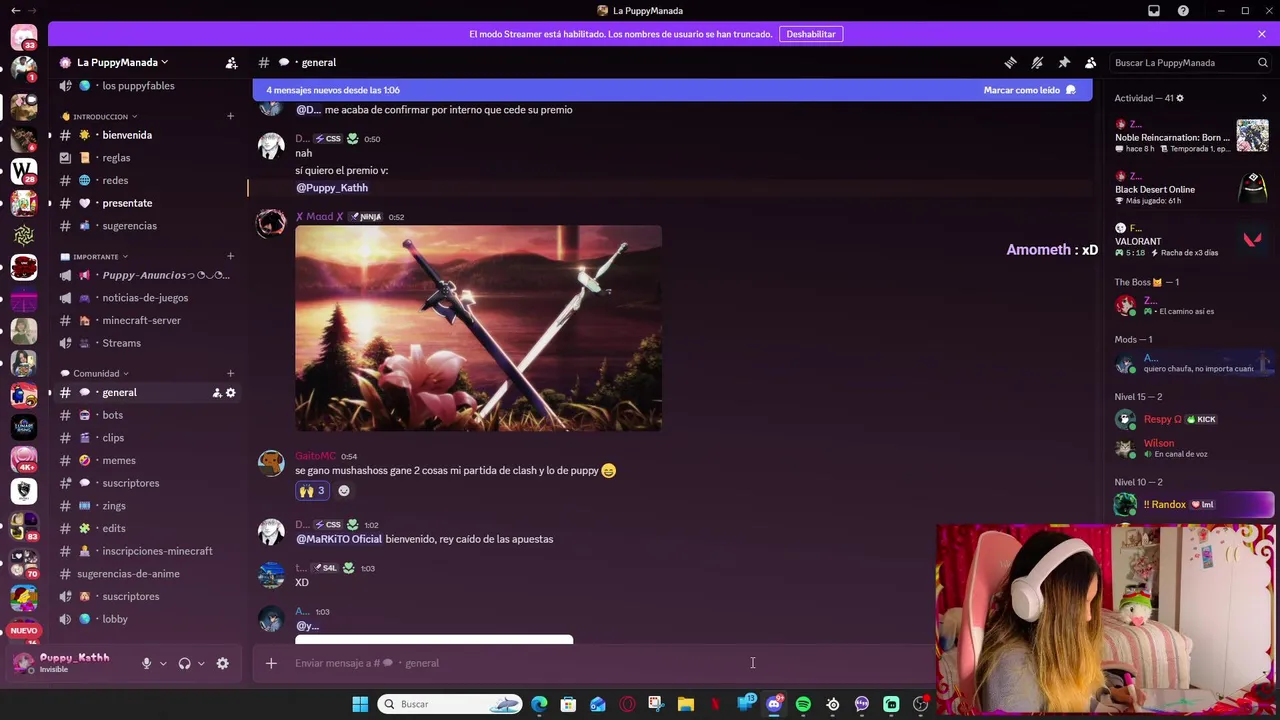The width and height of the screenshot is (1280, 720).
Task: Create invite icon on general channel
Action: click(217, 393)
